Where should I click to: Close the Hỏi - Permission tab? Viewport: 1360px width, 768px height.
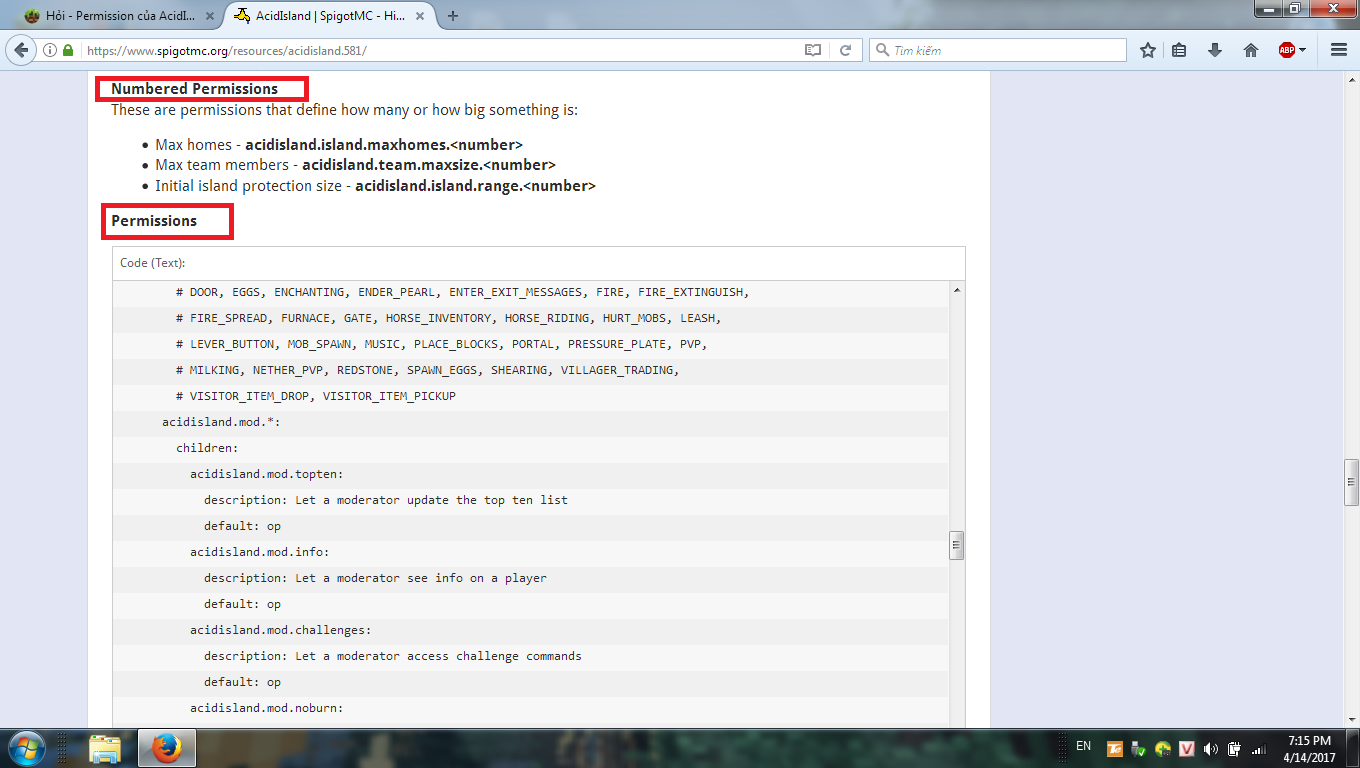click(x=208, y=16)
